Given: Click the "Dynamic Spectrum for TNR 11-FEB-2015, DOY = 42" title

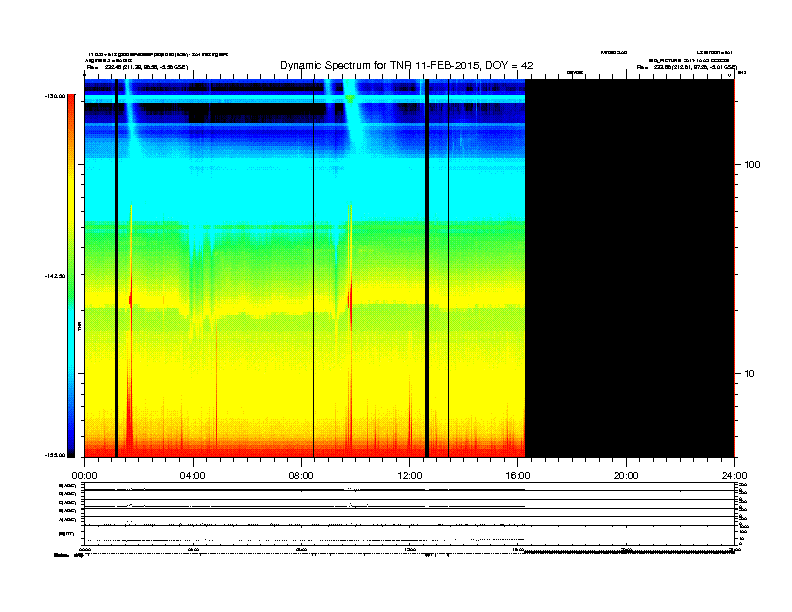Looking at the screenshot, I should pos(407,66).
